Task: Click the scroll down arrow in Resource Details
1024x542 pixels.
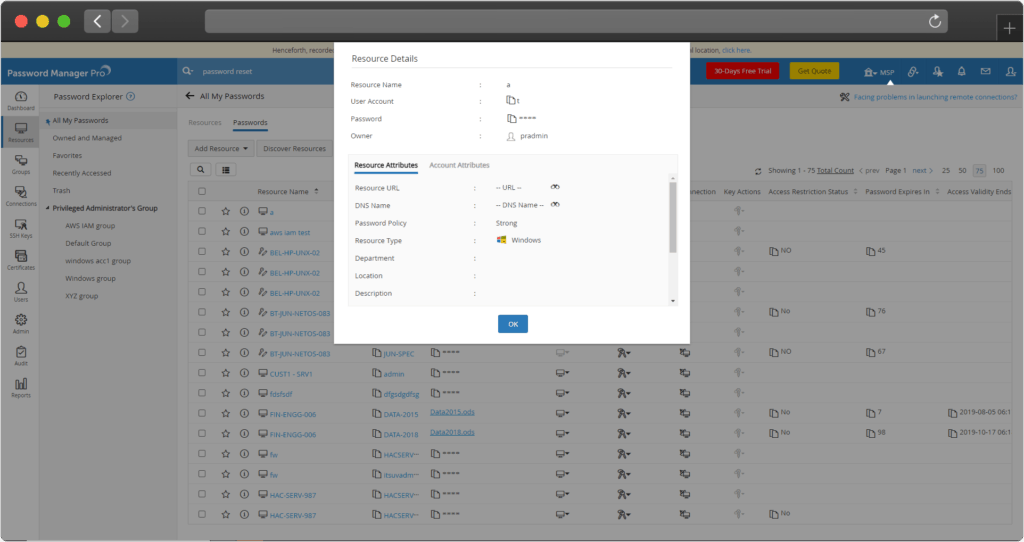Action: 673,301
